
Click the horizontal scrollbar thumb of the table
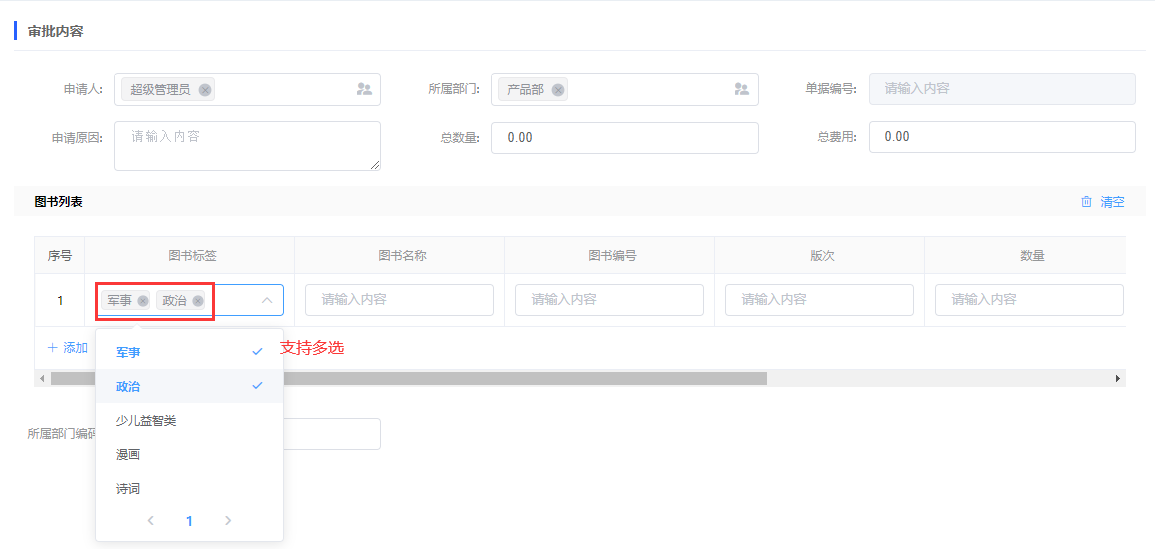point(409,378)
